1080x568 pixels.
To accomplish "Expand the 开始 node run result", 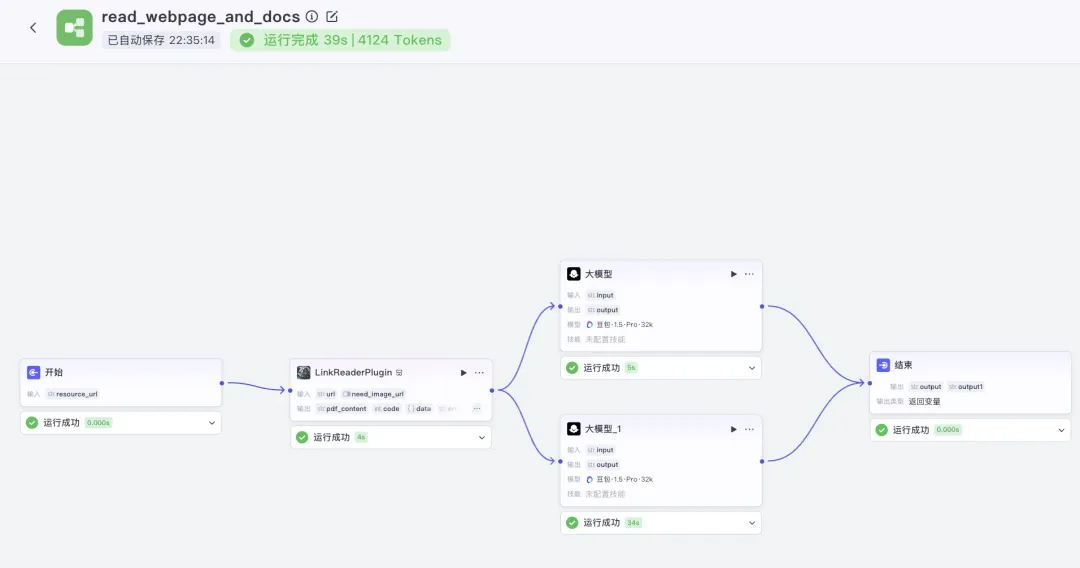I will (x=212, y=423).
